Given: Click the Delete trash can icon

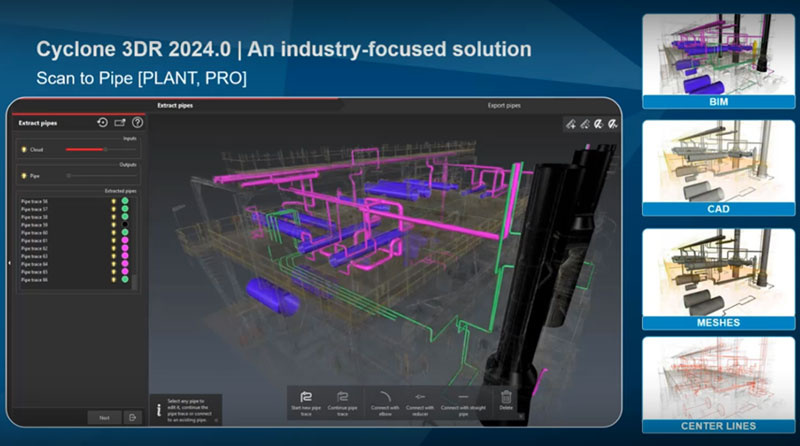Looking at the screenshot, I should tap(506, 400).
